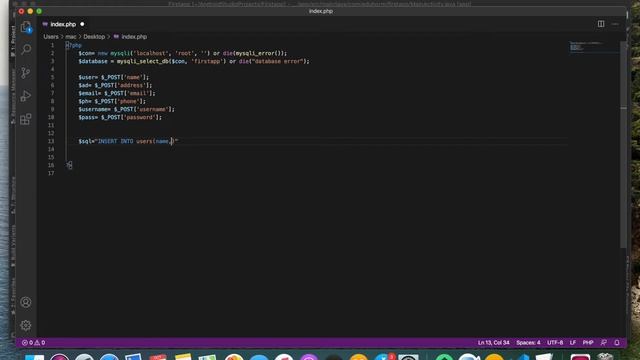Viewport: 640px width, 360px height.
Task: Open the Manage gear menu
Action: click(26, 325)
